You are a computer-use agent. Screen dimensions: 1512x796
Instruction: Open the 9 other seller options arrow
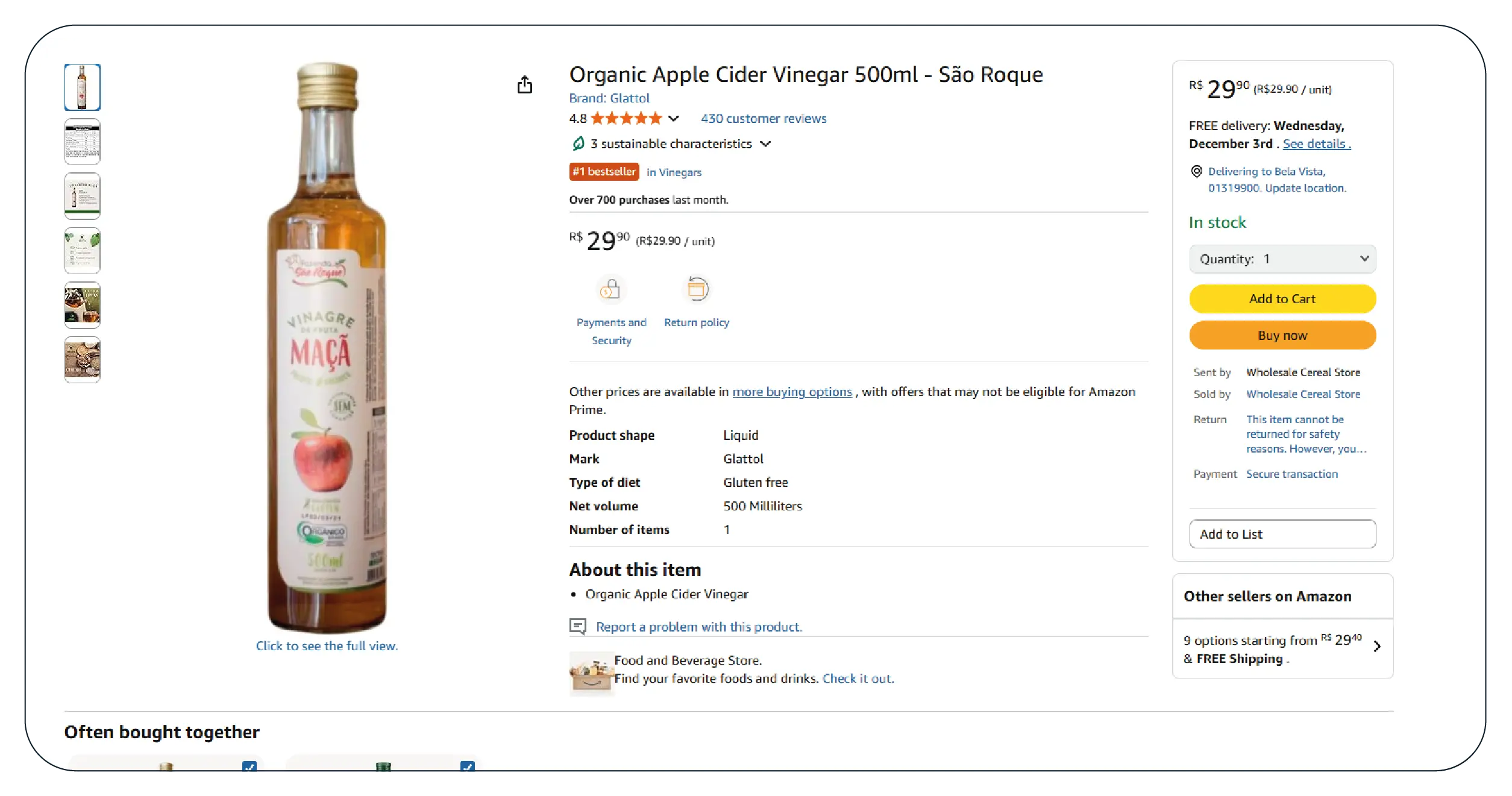(x=1376, y=647)
